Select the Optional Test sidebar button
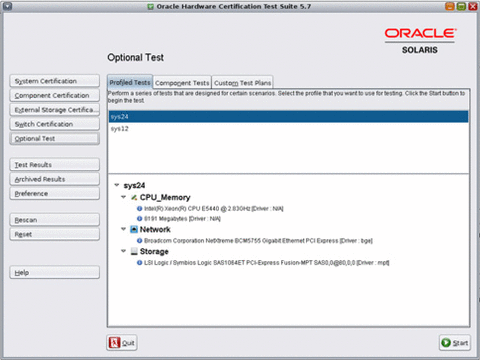Image resolution: width=480 pixels, height=360 pixels. 55,138
